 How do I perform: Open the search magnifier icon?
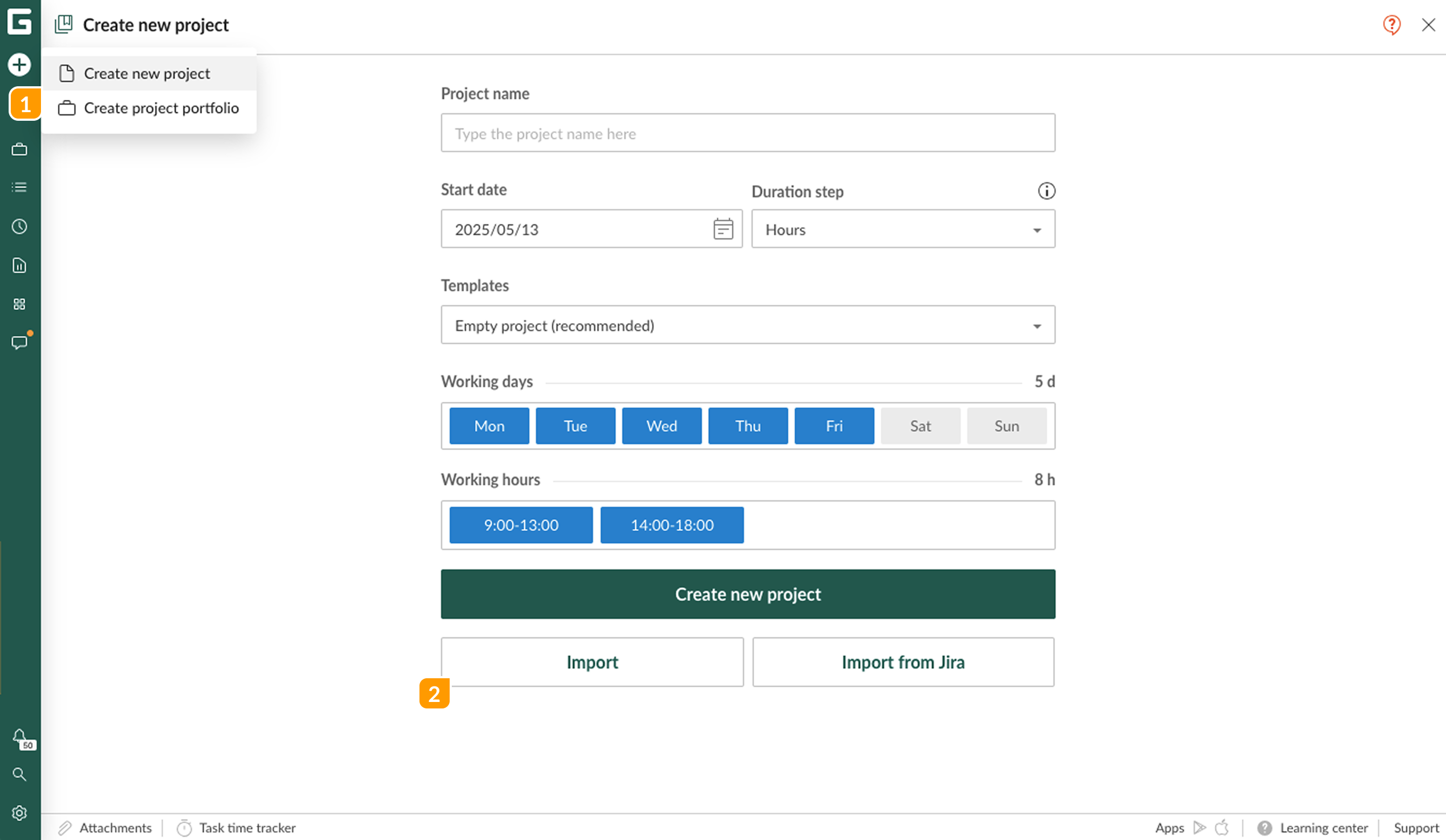point(19,775)
